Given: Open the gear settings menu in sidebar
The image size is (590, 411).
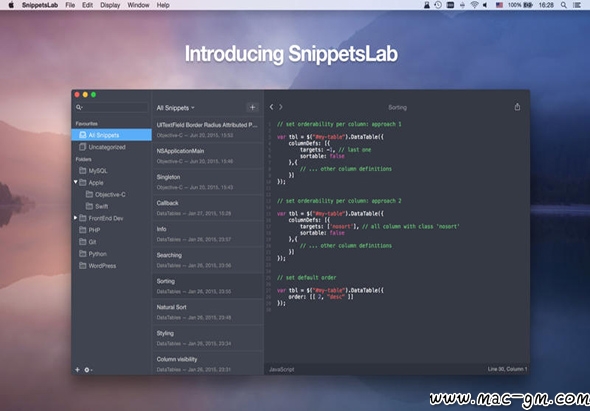Looking at the screenshot, I should [88, 370].
